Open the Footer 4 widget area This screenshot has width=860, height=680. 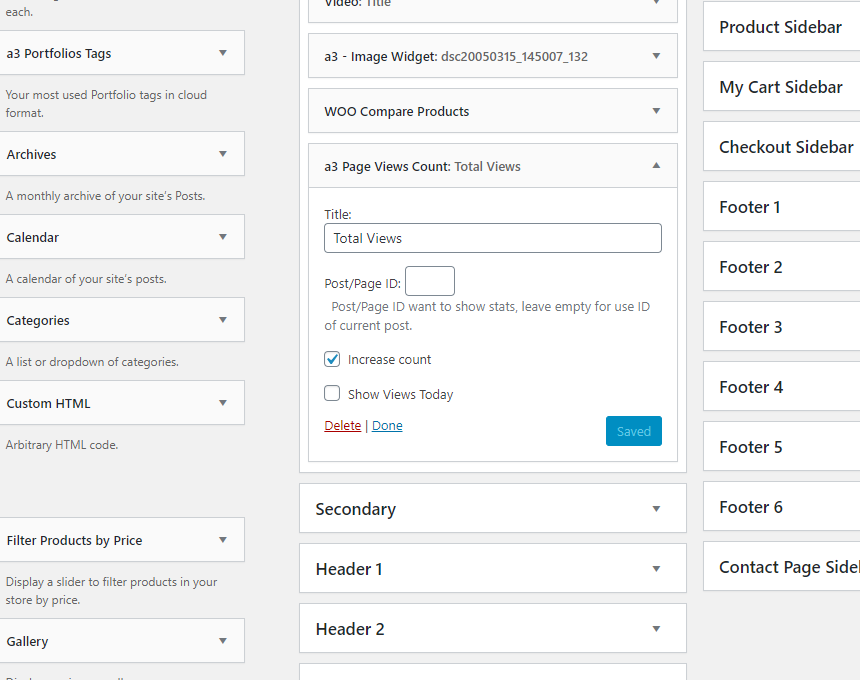click(x=782, y=387)
